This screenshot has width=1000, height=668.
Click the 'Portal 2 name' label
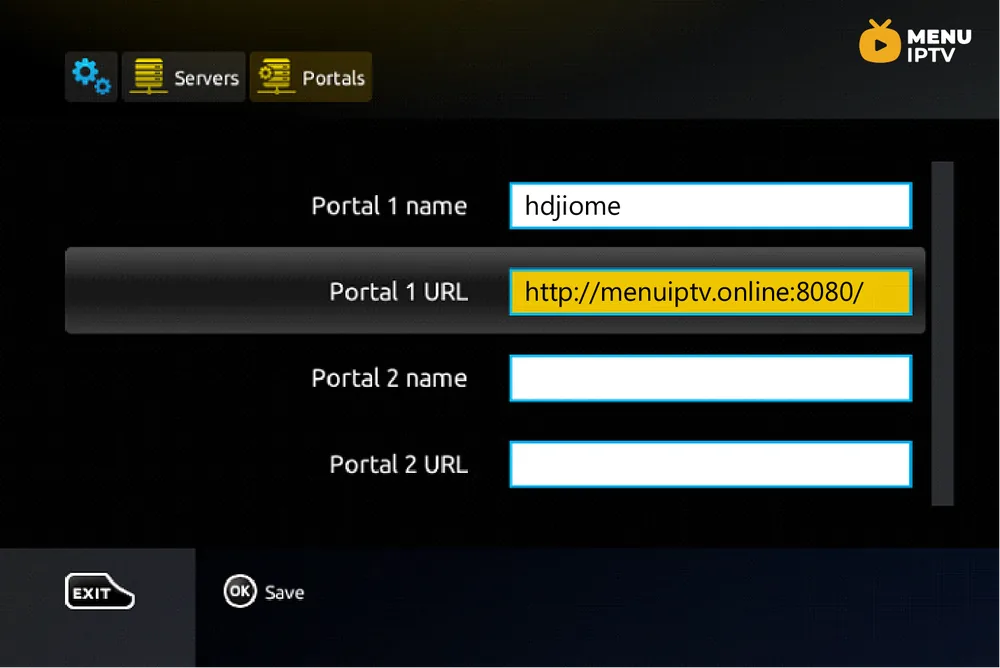point(389,378)
